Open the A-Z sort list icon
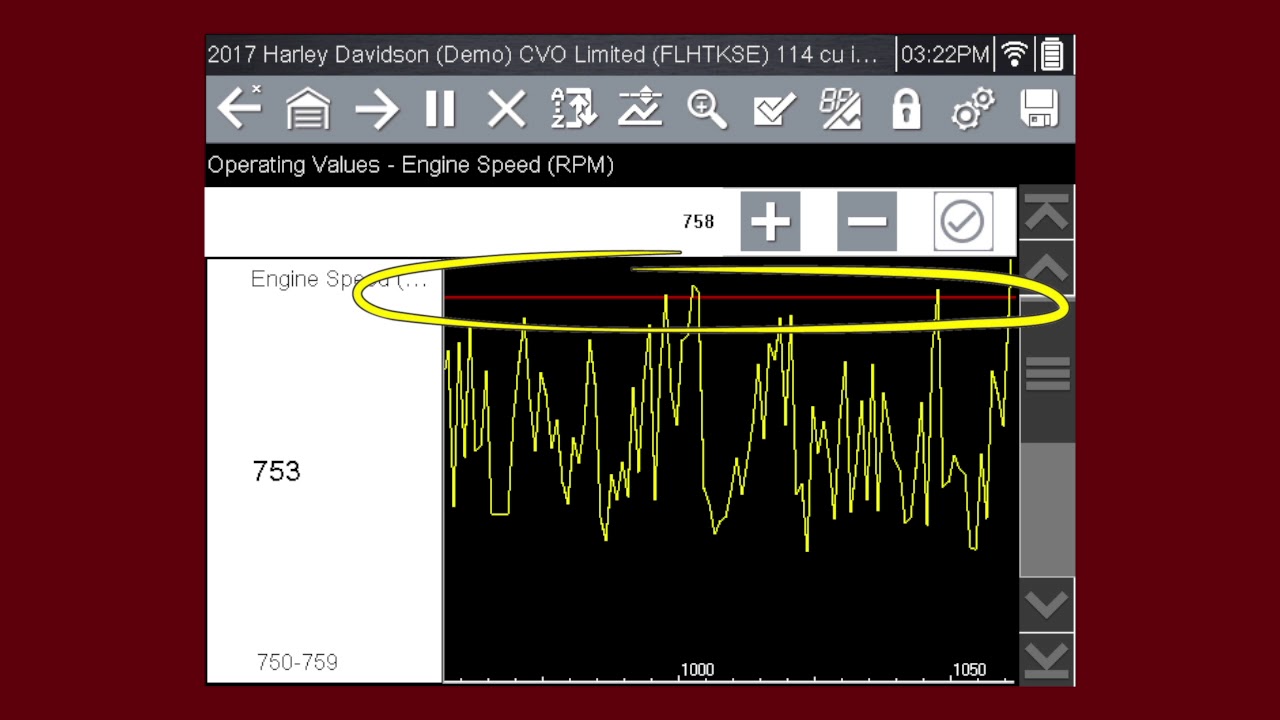 pos(574,108)
